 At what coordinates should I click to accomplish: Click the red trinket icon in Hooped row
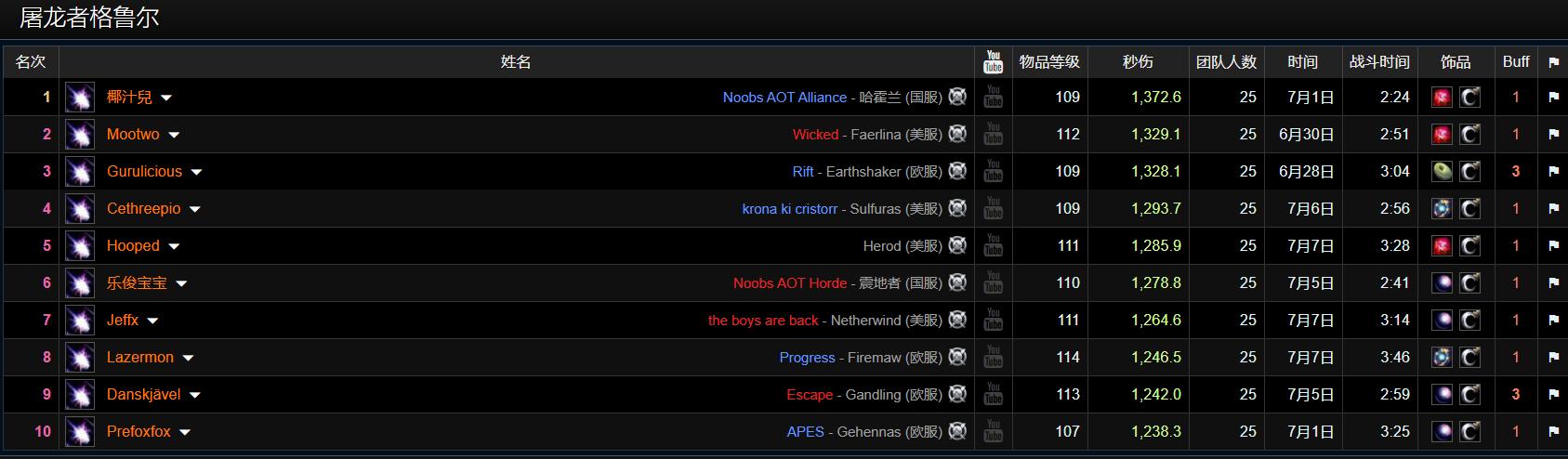pos(1442,246)
